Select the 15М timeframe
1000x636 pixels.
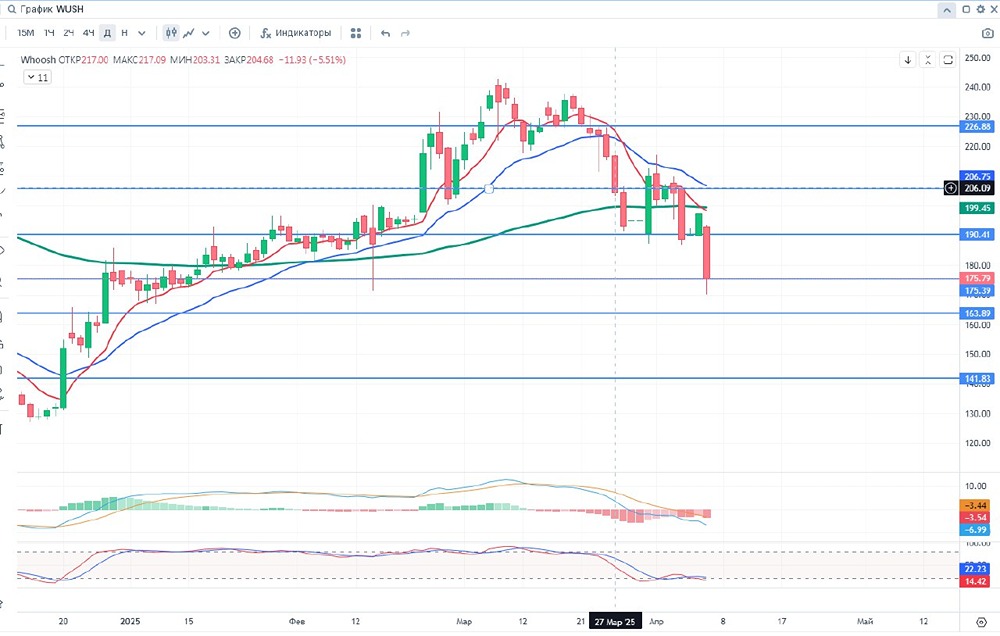[26, 33]
